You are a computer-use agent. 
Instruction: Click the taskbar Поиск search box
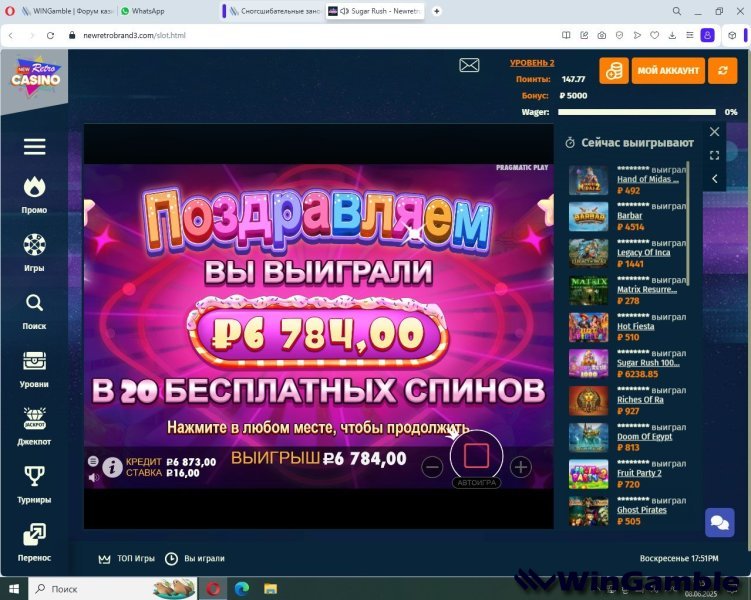tap(113, 589)
